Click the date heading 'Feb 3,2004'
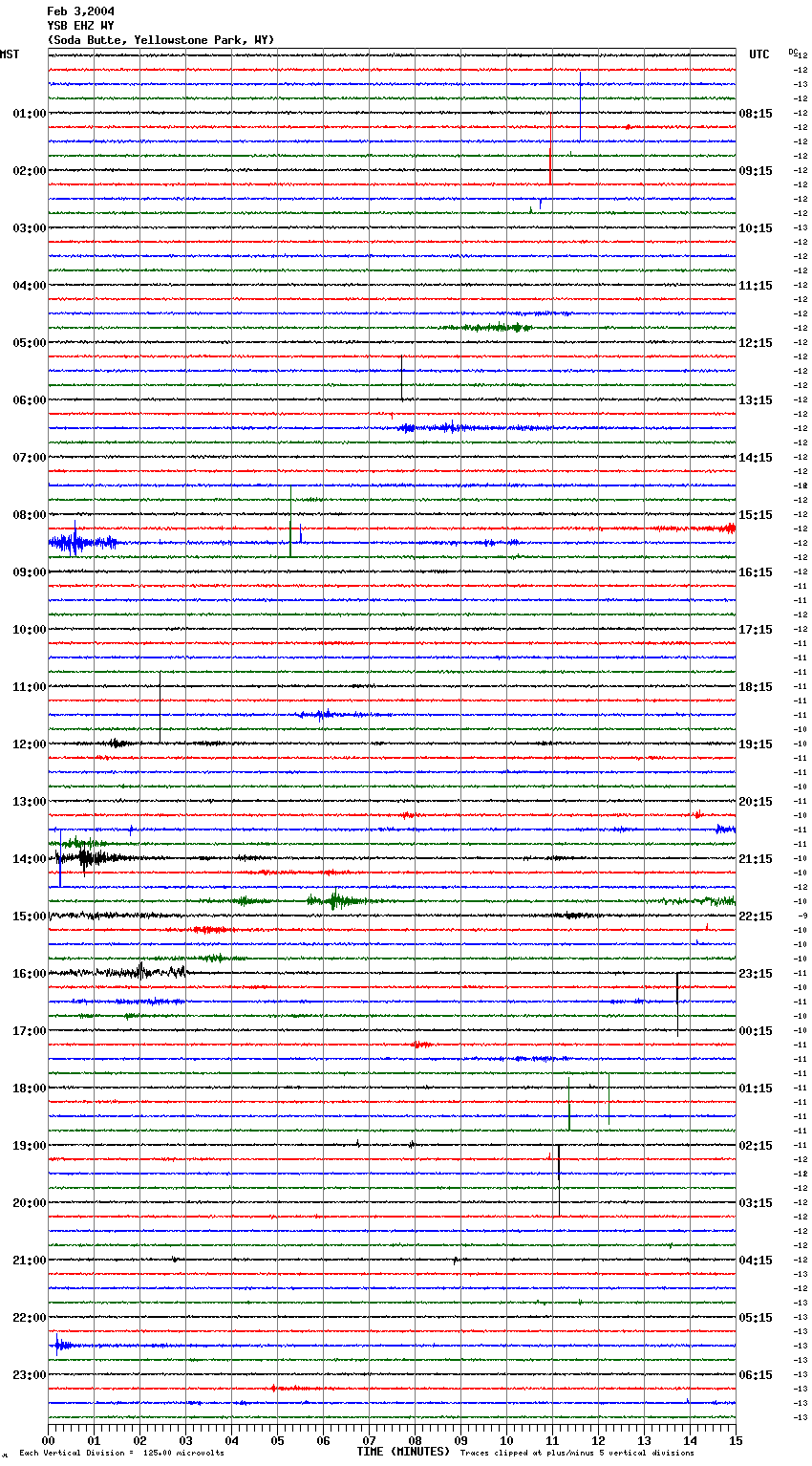Viewport: 812px width, 1466px height. pyautogui.click(x=81, y=11)
